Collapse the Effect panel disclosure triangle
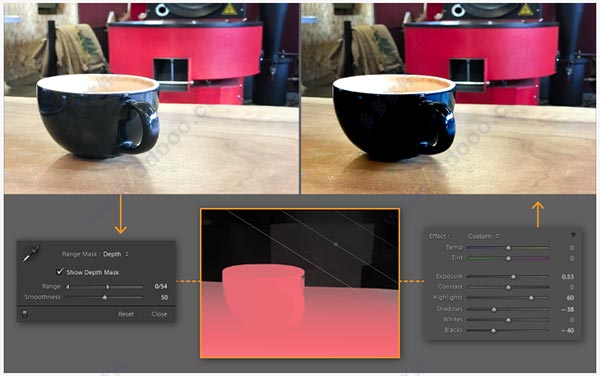Screen dimensions: 600x376 573,235
